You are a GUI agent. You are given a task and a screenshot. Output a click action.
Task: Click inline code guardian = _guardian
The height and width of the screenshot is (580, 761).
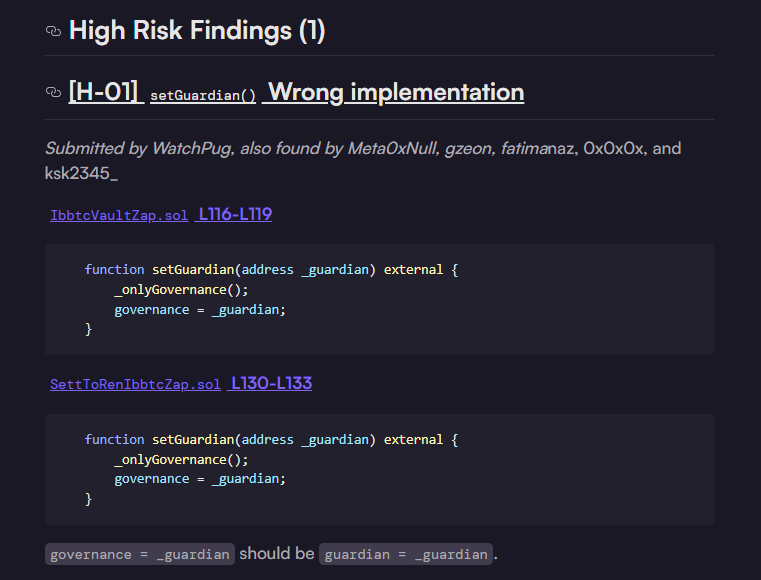(x=406, y=554)
